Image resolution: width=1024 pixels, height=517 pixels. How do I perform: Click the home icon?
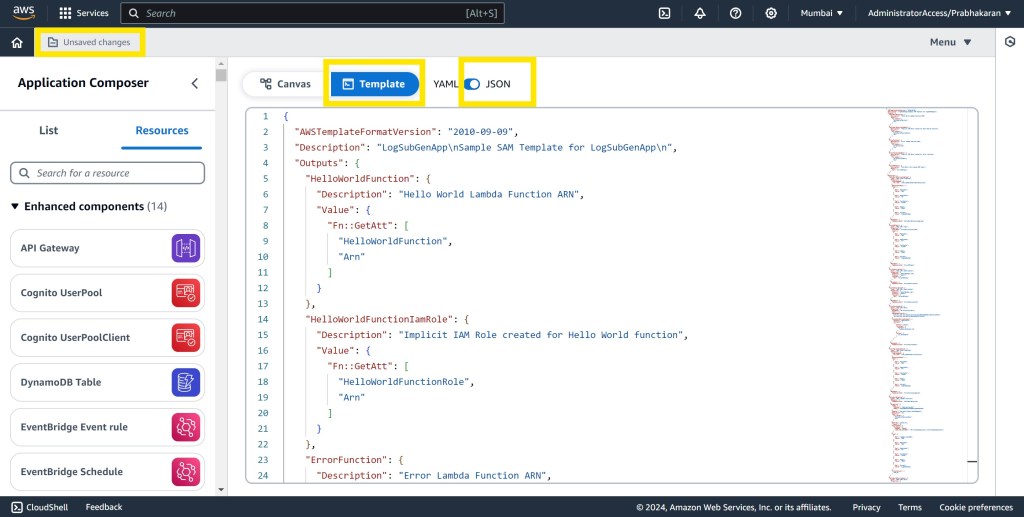click(x=17, y=43)
